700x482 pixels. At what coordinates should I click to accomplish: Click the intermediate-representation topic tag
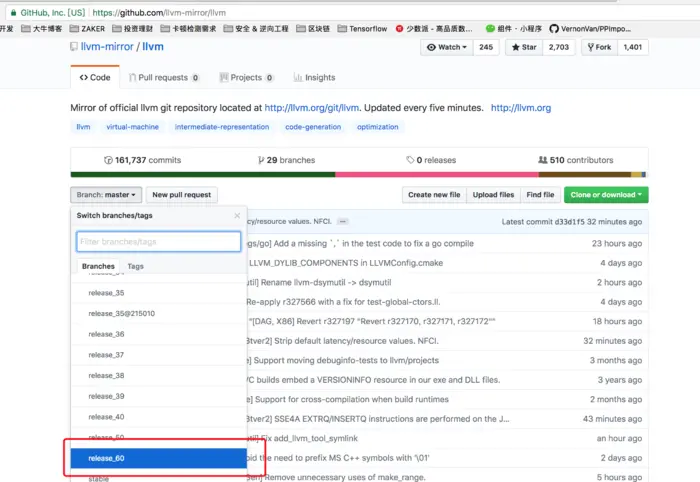(222, 127)
